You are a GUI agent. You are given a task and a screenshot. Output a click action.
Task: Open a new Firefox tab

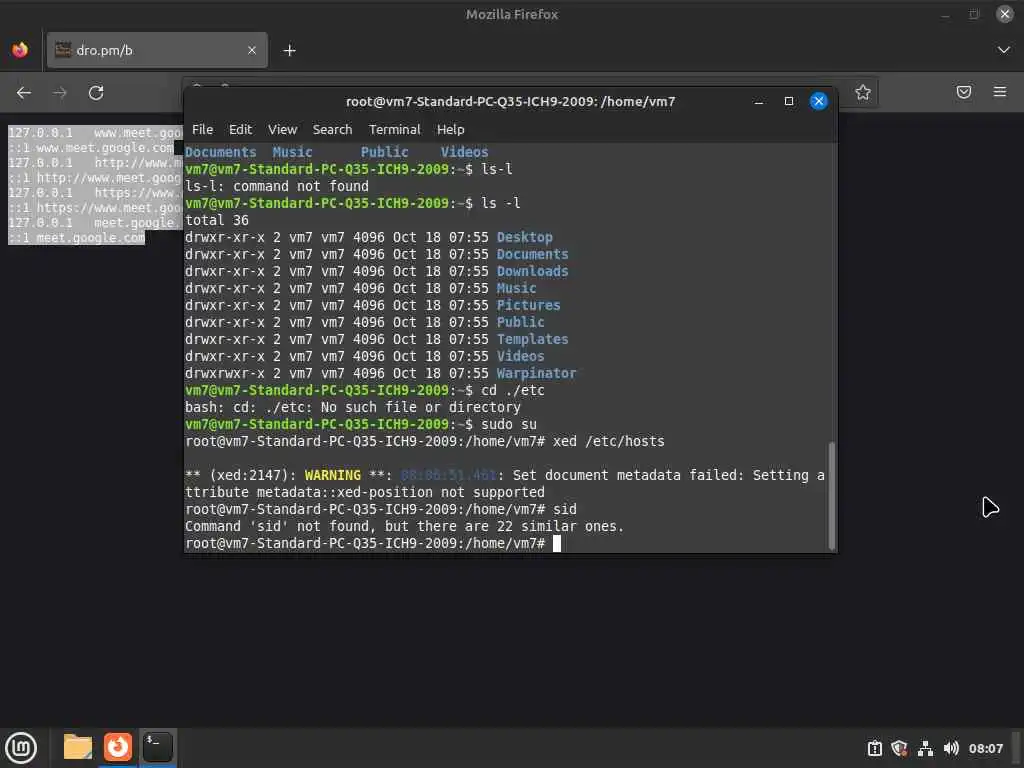pos(289,50)
